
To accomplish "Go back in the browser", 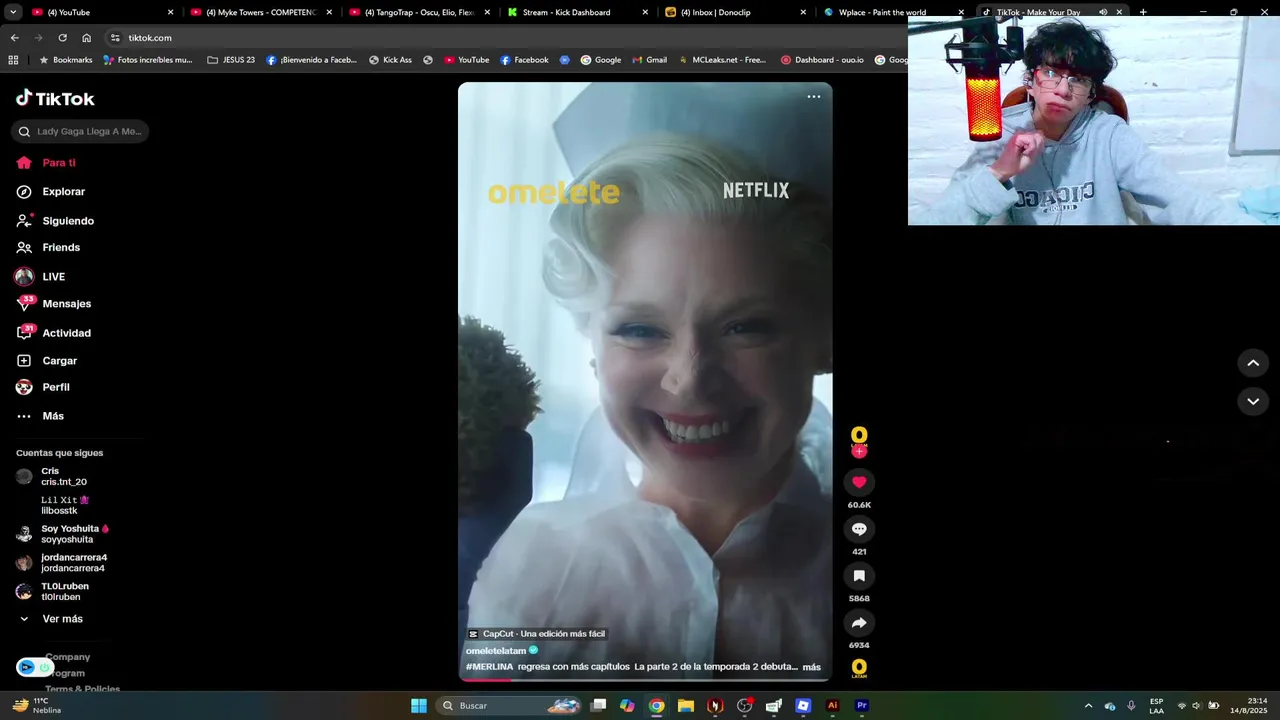I will (x=14, y=38).
